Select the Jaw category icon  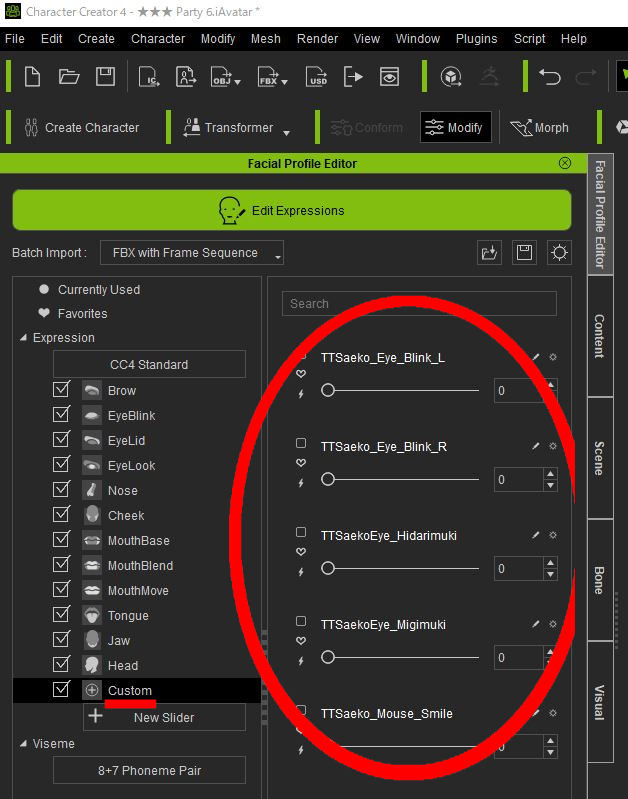(92, 640)
